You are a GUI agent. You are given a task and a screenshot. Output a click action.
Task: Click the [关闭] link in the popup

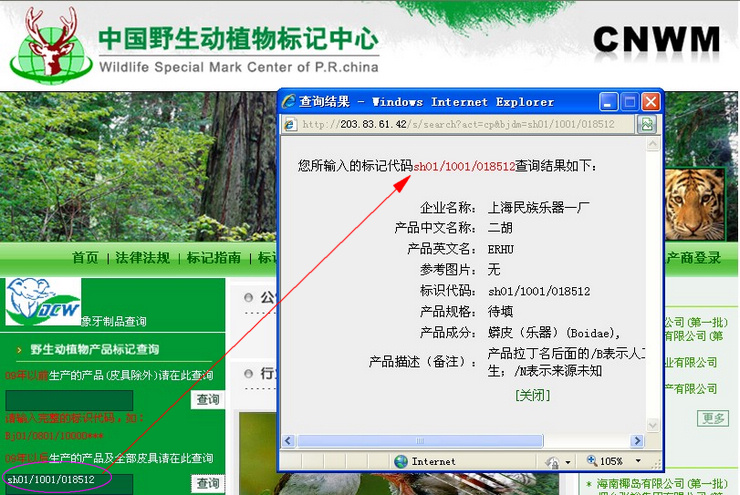tap(532, 395)
